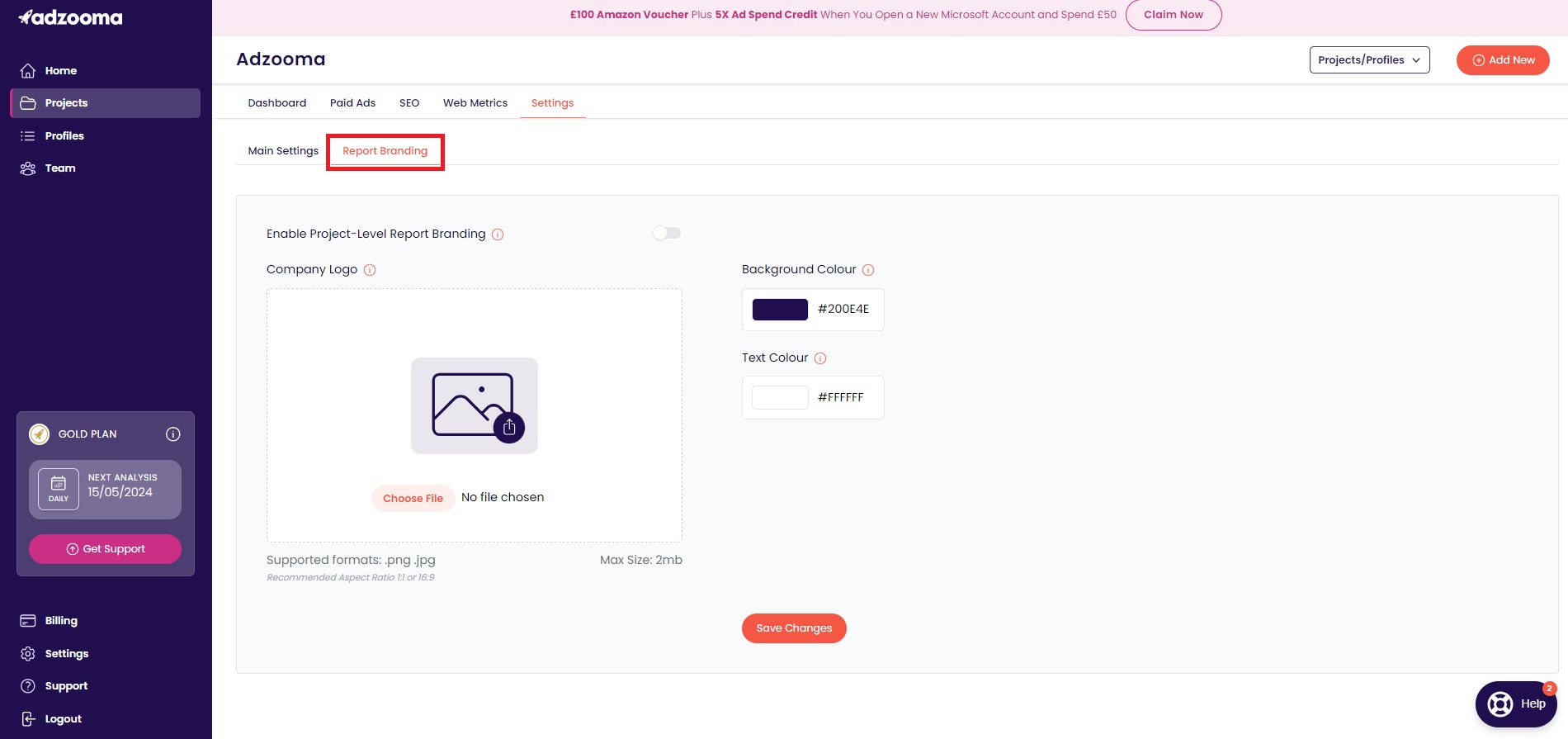The image size is (1568, 739).
Task: Open Gold Plan info icon
Action: [x=173, y=434]
